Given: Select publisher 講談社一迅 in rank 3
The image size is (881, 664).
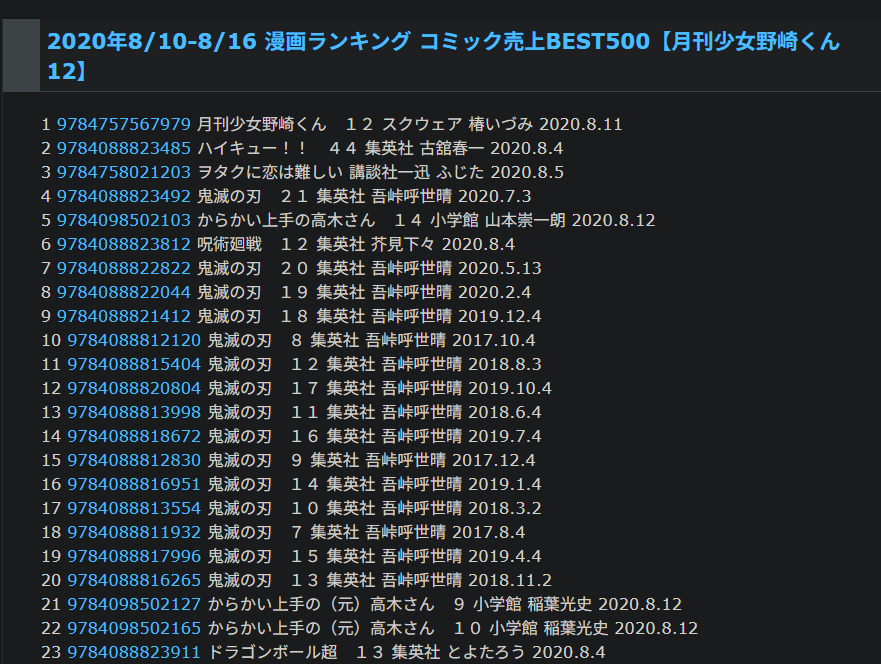Looking at the screenshot, I should [390, 172].
